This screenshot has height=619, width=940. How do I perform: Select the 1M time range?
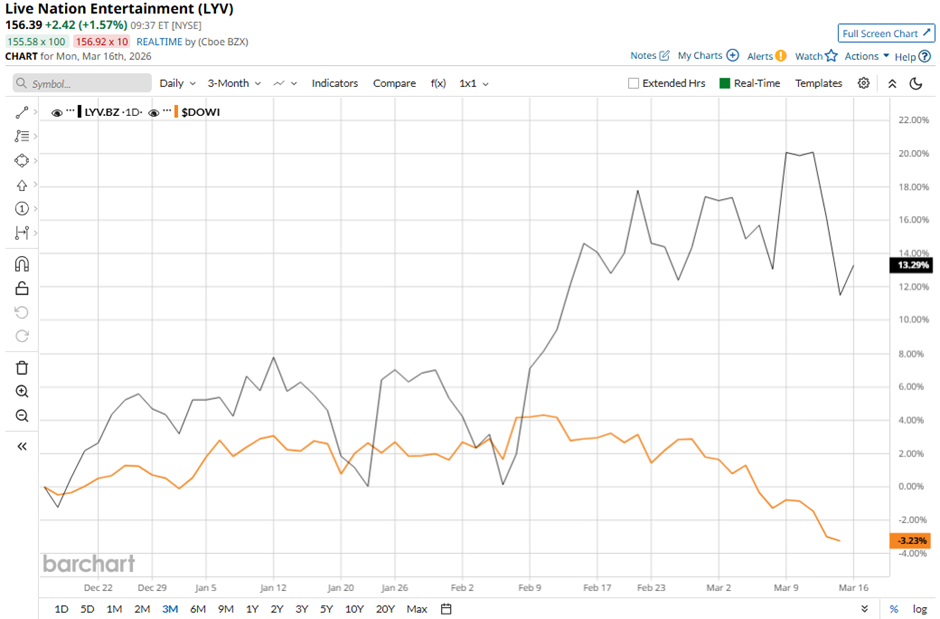coord(114,609)
